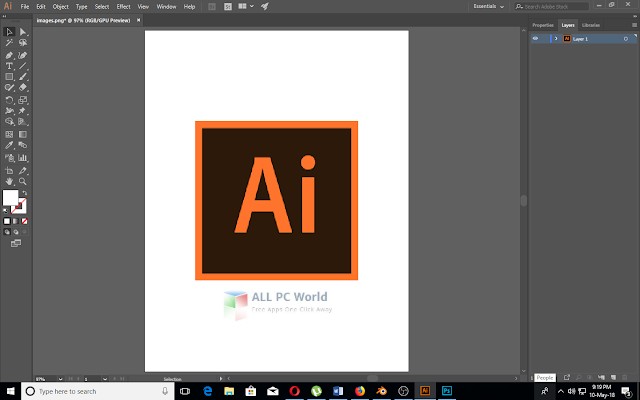Open the Effect menu

pyautogui.click(x=123, y=6)
